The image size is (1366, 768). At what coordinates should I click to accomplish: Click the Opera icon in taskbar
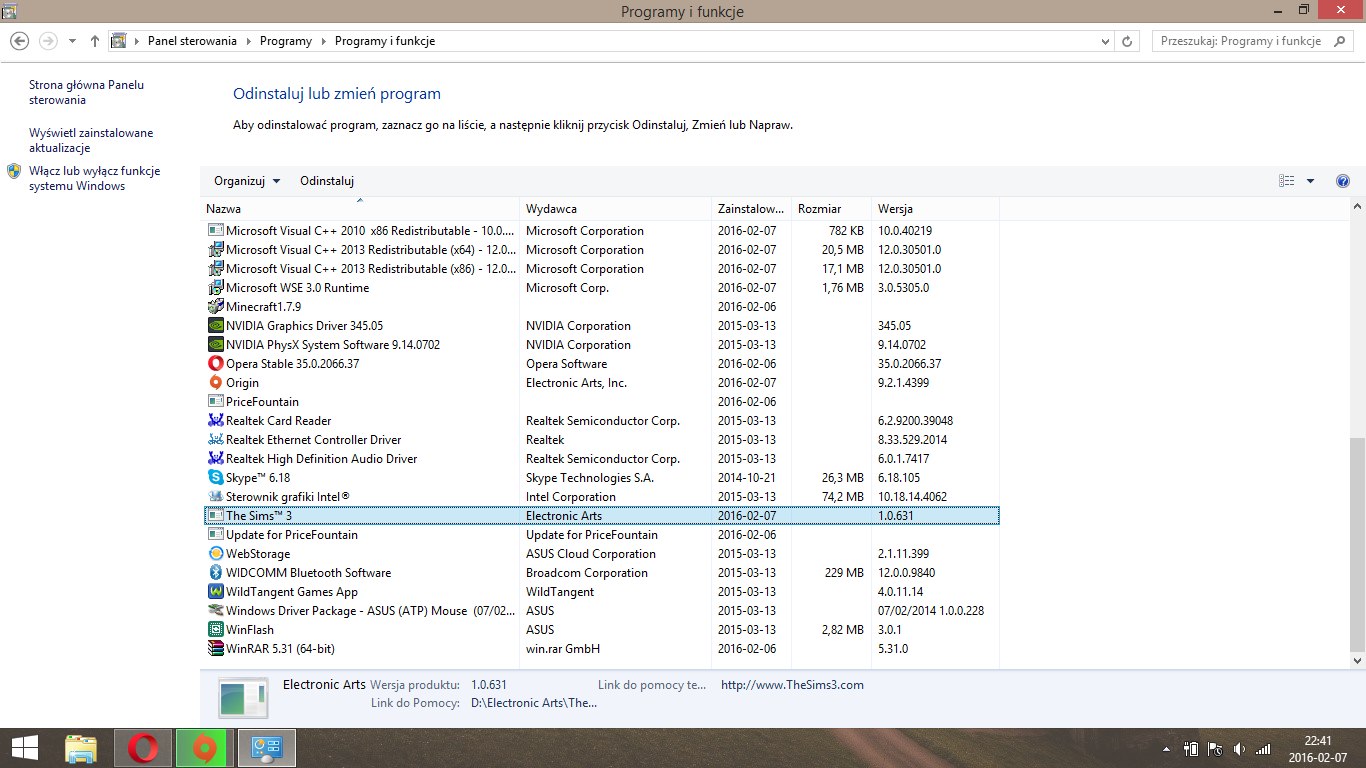pyautogui.click(x=143, y=748)
